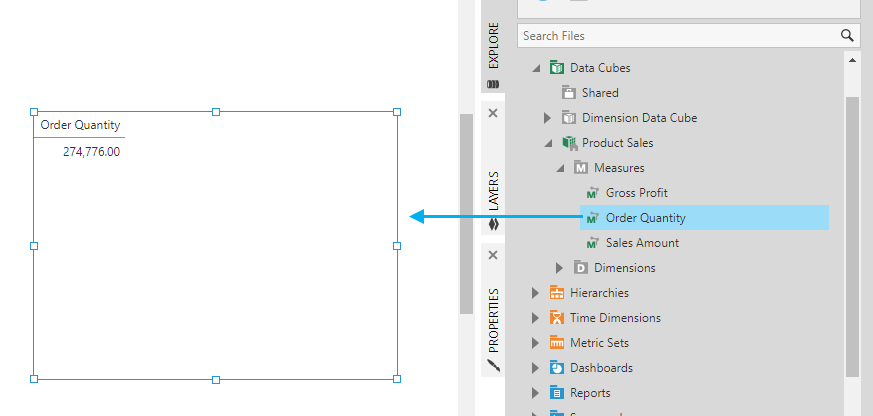Open the Explore side tab
This screenshot has height=416, width=873.
[493, 46]
